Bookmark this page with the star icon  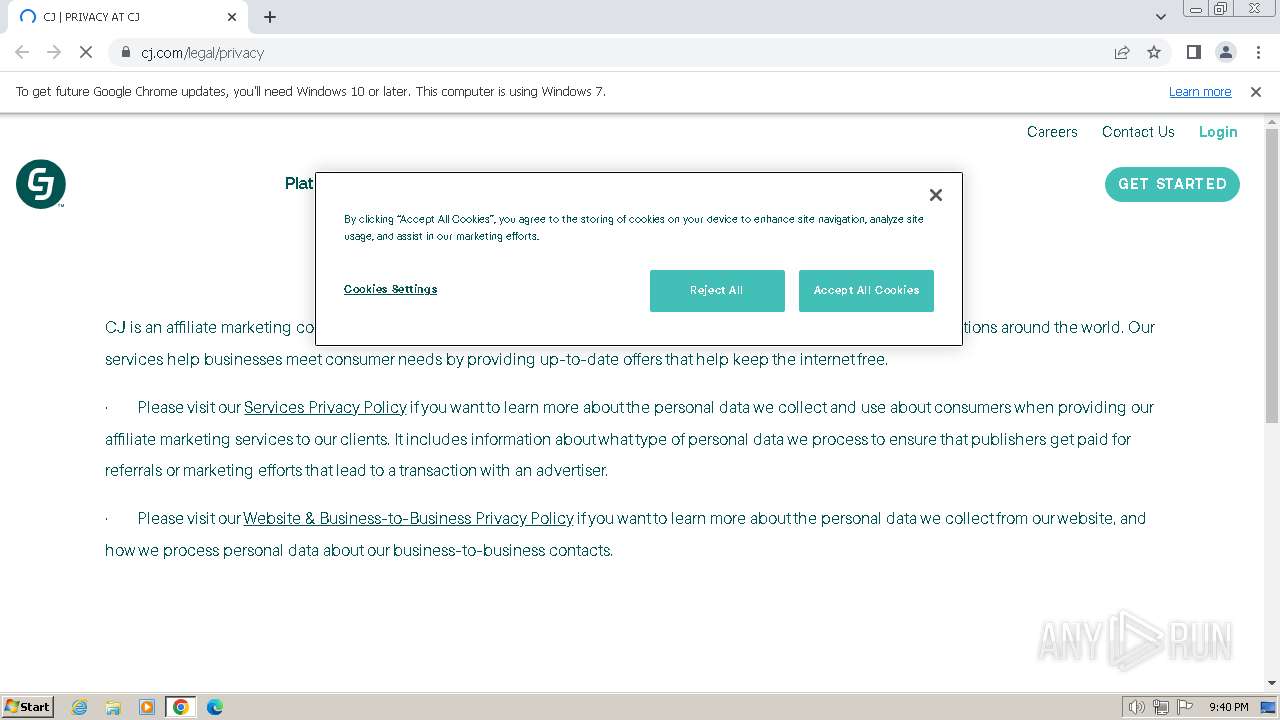(x=1154, y=52)
